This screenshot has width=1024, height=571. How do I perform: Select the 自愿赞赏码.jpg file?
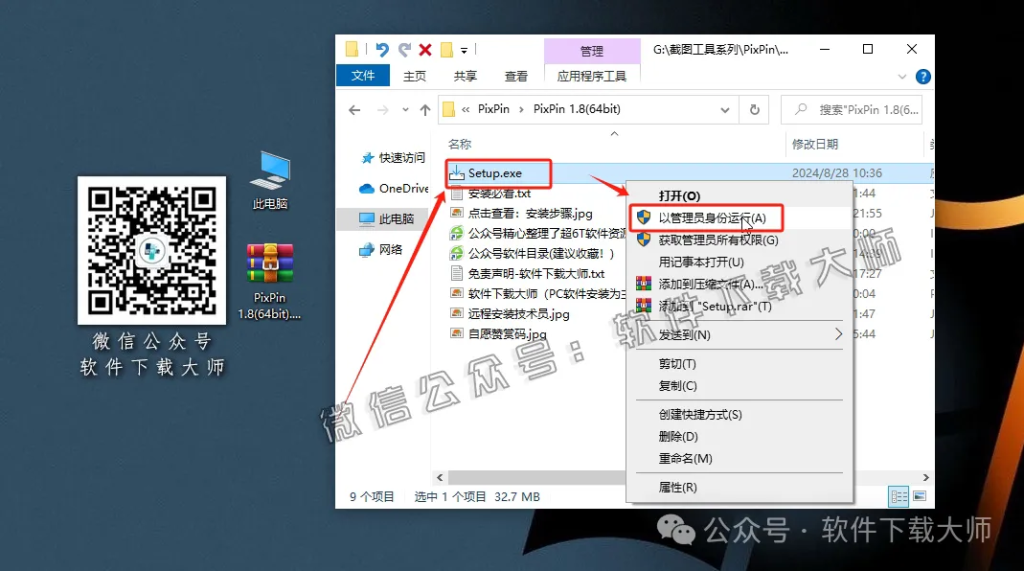pos(499,334)
